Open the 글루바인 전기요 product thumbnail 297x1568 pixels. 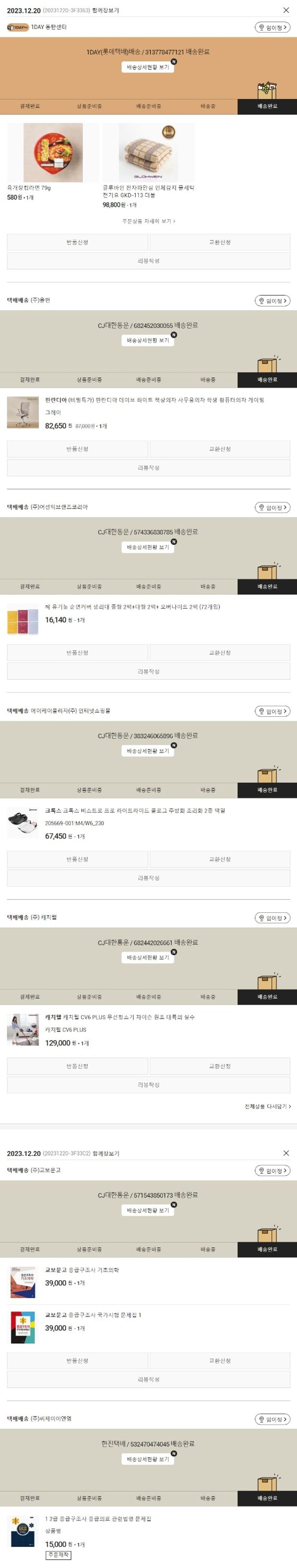click(148, 152)
